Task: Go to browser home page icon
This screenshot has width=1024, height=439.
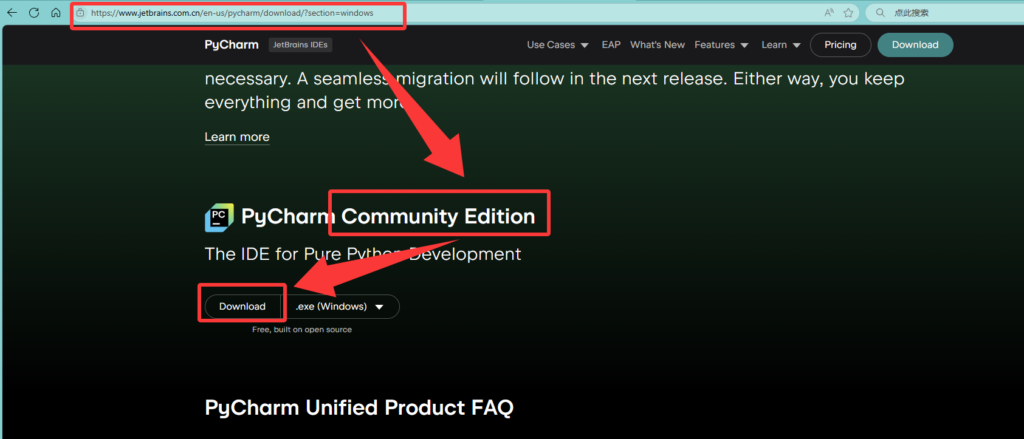Action: (56, 12)
